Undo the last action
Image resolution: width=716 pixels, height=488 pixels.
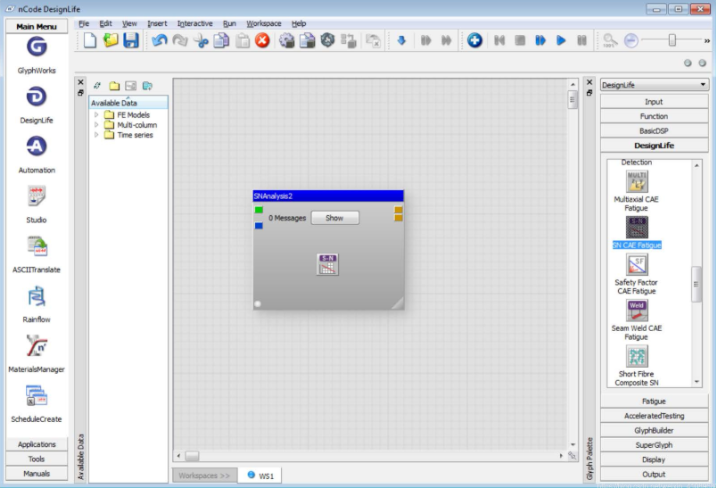click(159, 41)
